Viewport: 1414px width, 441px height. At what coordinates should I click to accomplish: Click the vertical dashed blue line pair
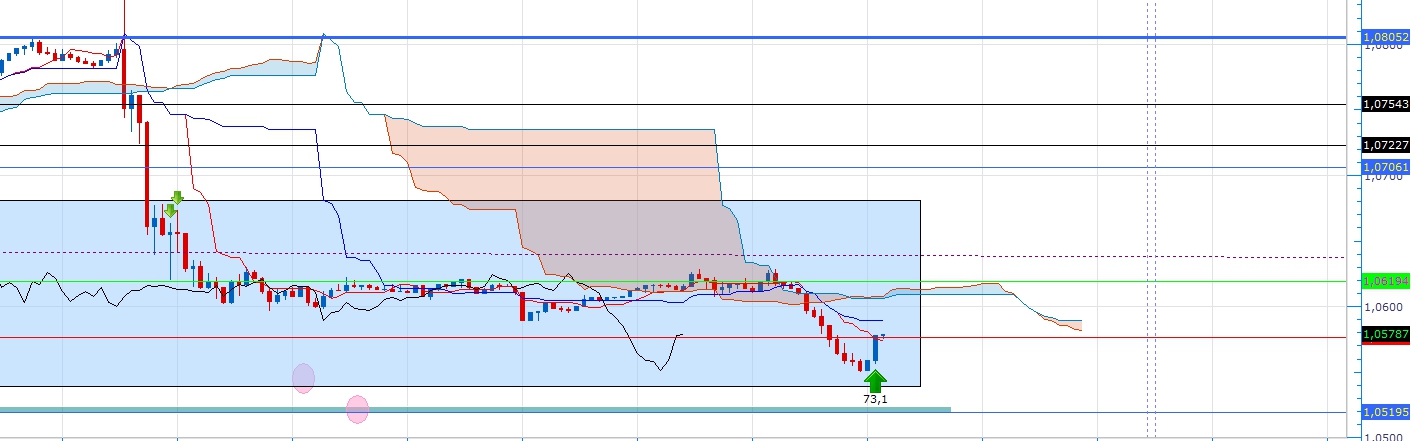1151,218
